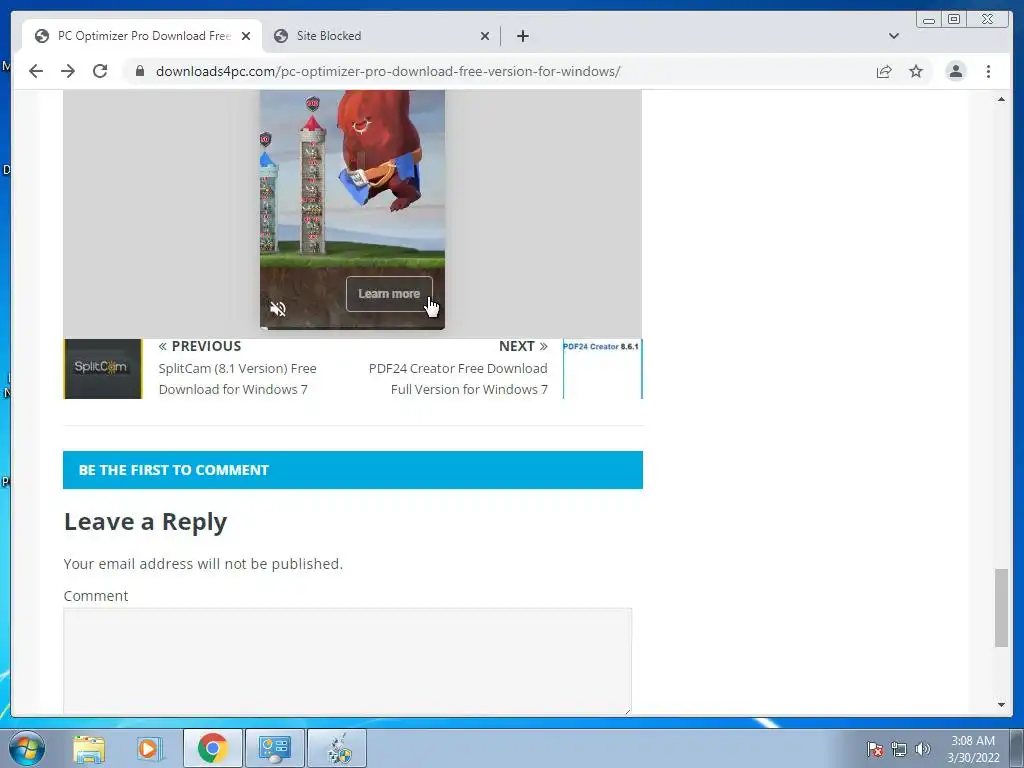Click the padlock site info icon
This screenshot has width=1024, height=768.
[140, 71]
